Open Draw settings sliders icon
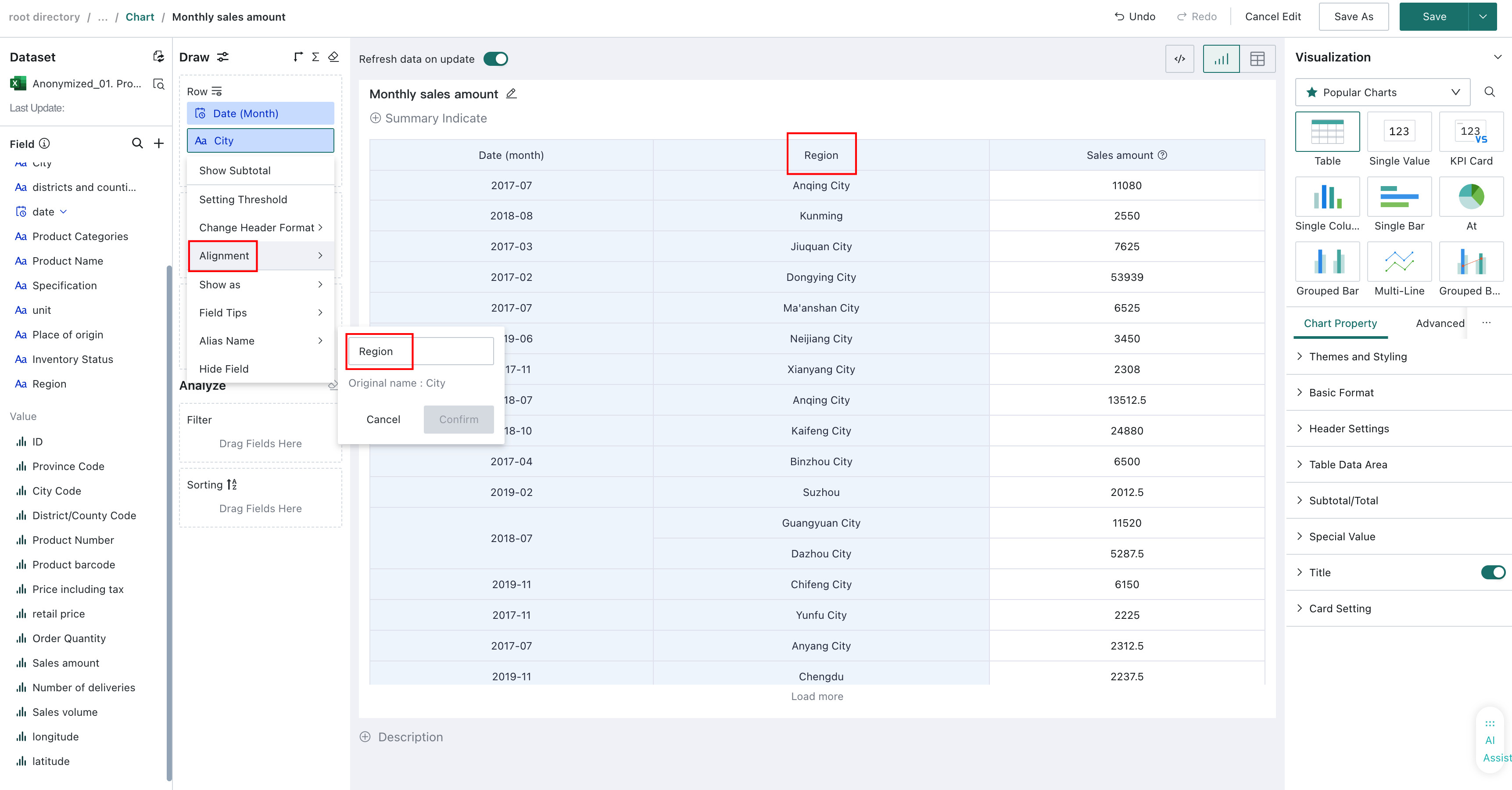The image size is (1512, 790). [x=222, y=57]
